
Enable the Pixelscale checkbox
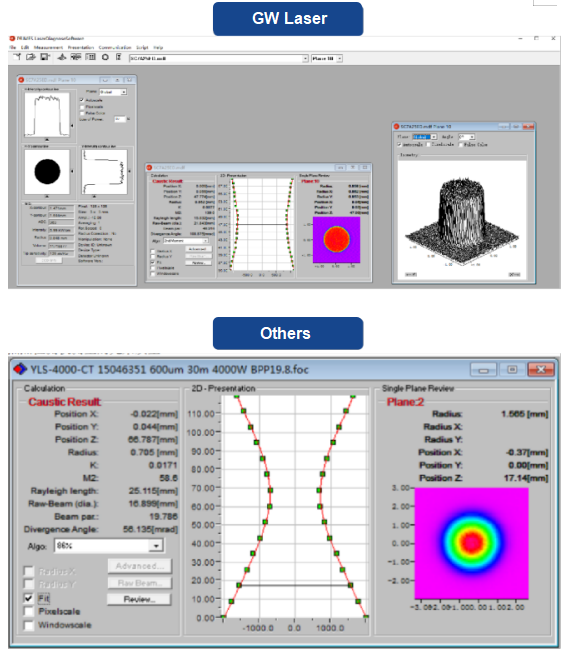pyautogui.click(x=29, y=611)
